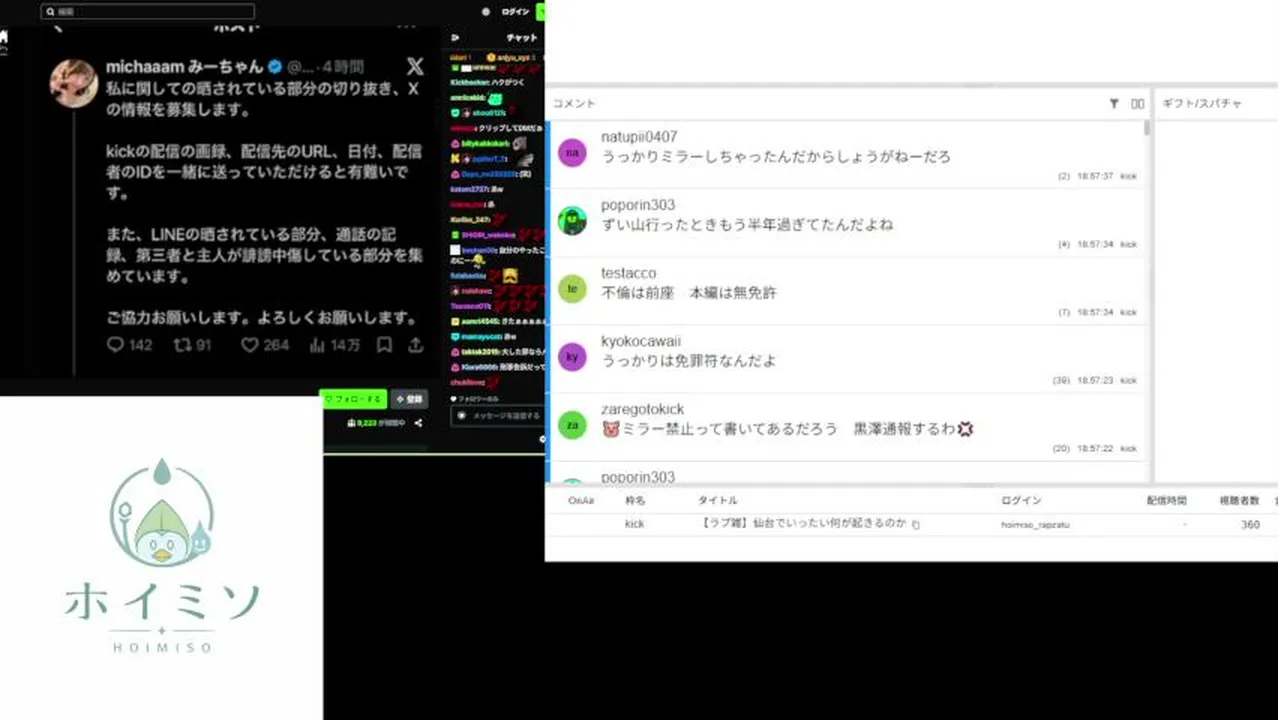
Task: Select username kyokocawaii
Action: [x=641, y=341]
